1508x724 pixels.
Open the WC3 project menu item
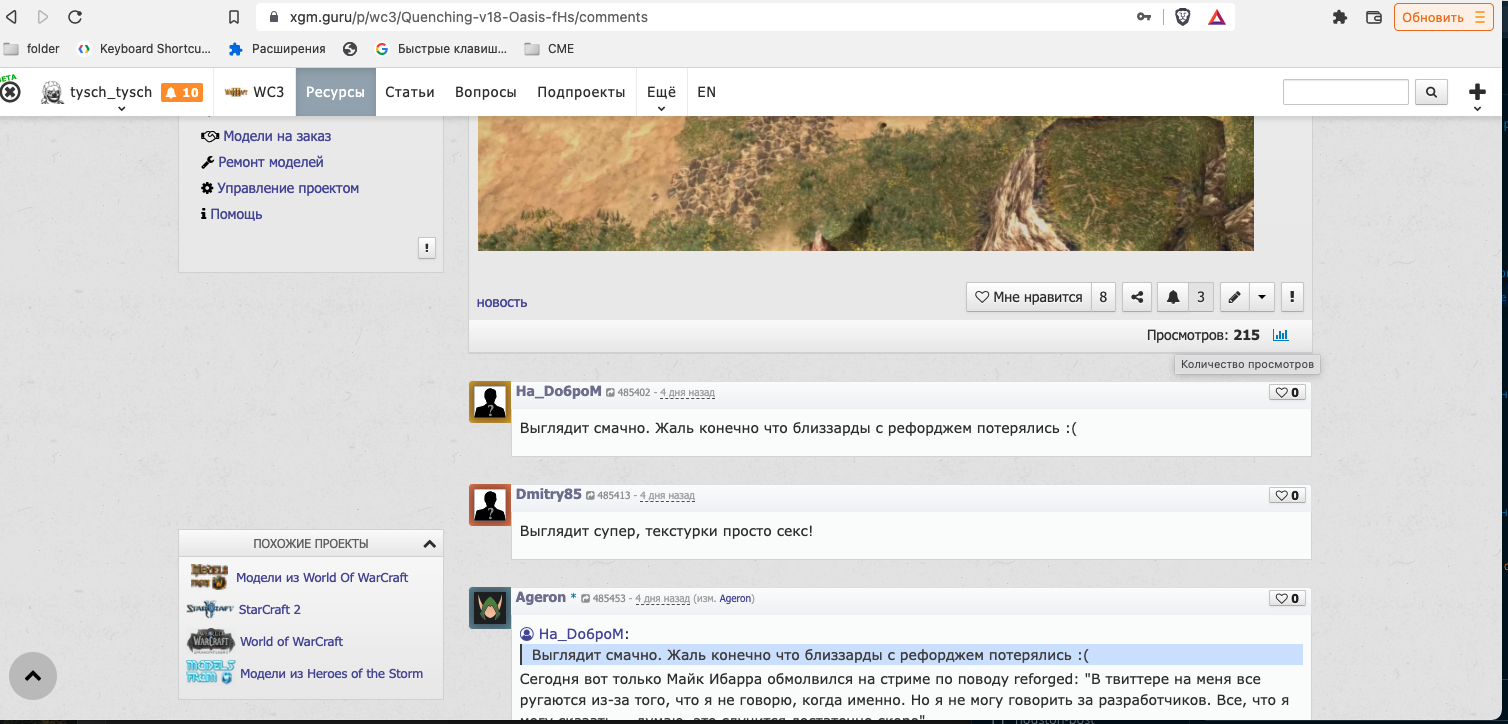(254, 92)
